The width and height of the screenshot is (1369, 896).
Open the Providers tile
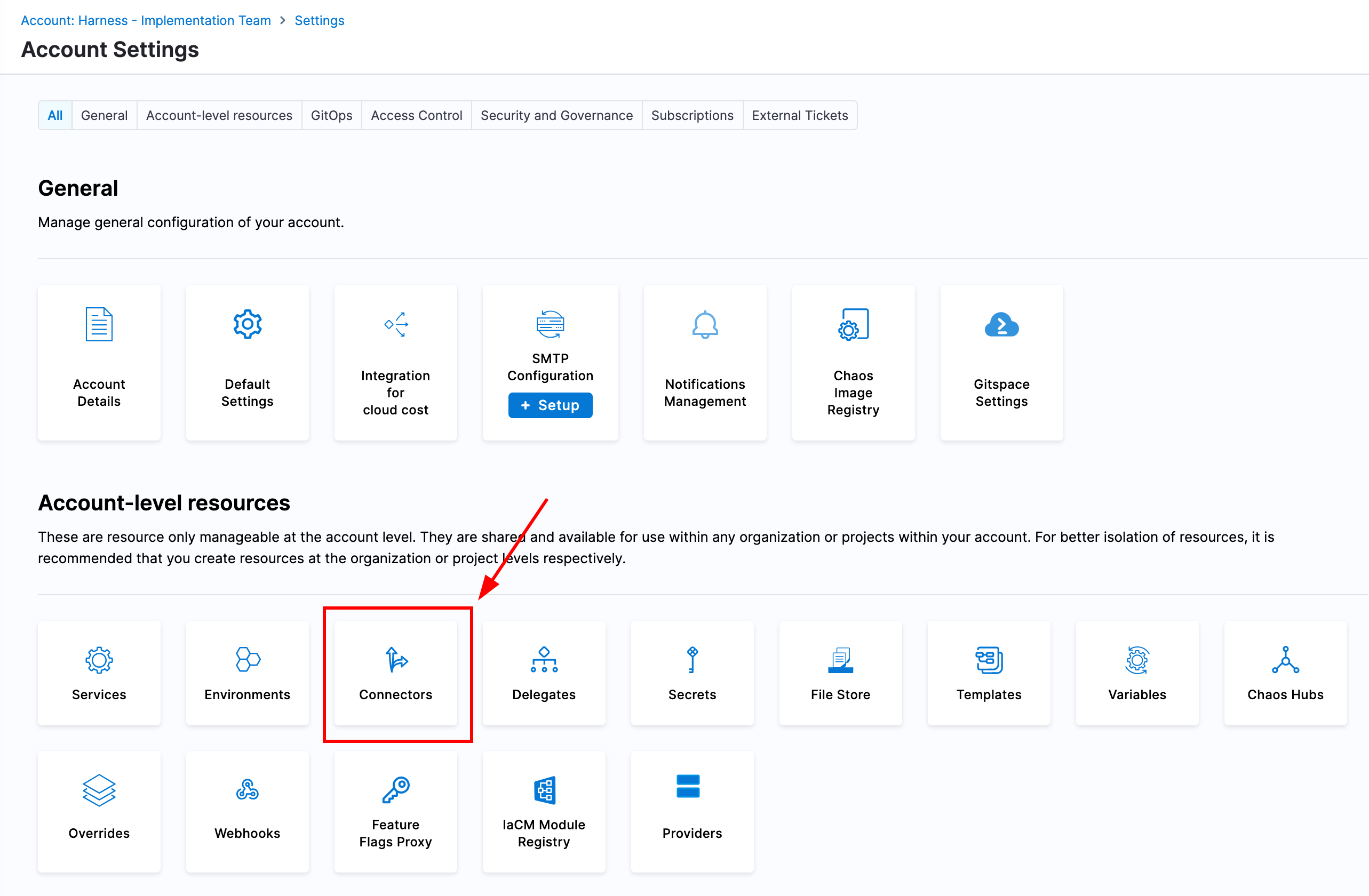pyautogui.click(x=692, y=811)
